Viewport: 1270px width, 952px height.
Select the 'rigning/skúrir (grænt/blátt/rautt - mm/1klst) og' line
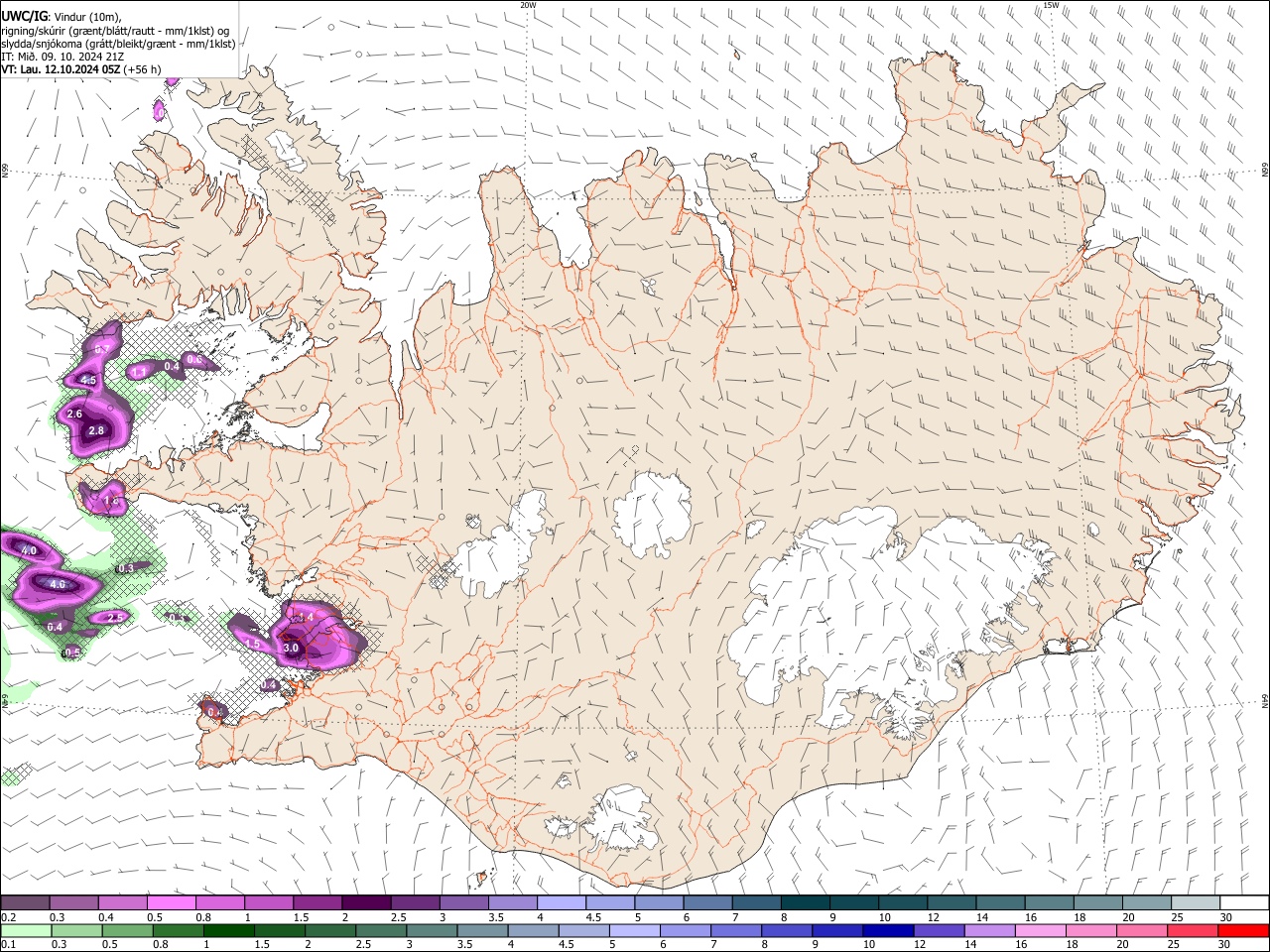pyautogui.click(x=115, y=30)
